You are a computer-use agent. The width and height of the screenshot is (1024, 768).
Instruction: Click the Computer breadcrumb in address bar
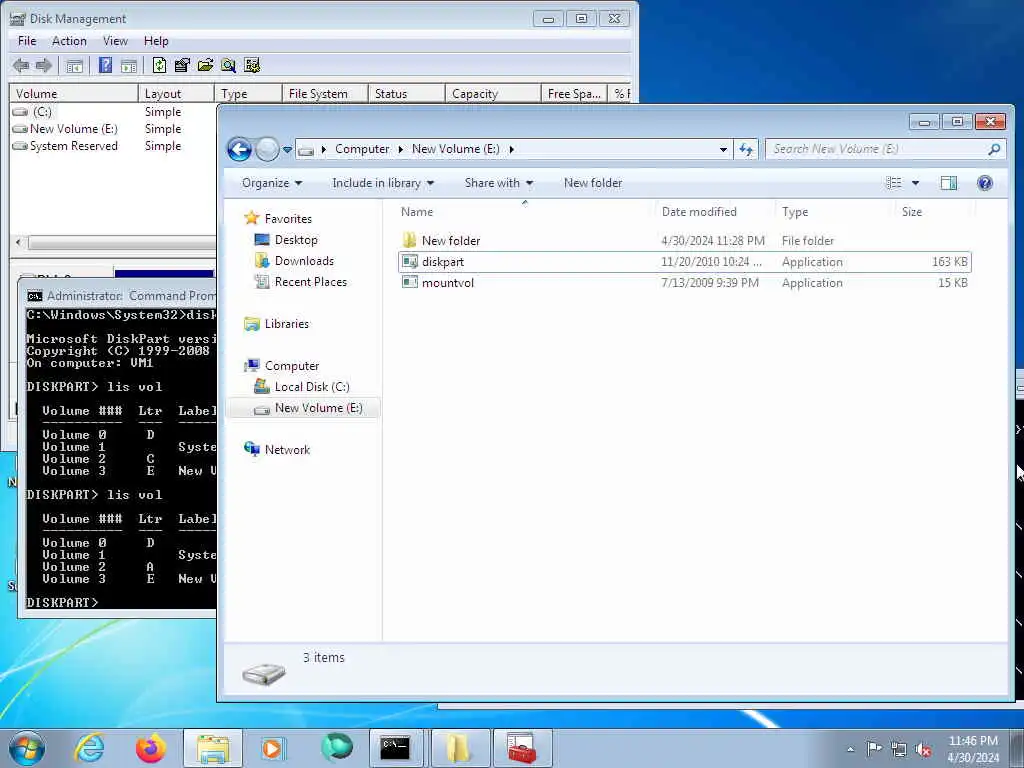(362, 150)
